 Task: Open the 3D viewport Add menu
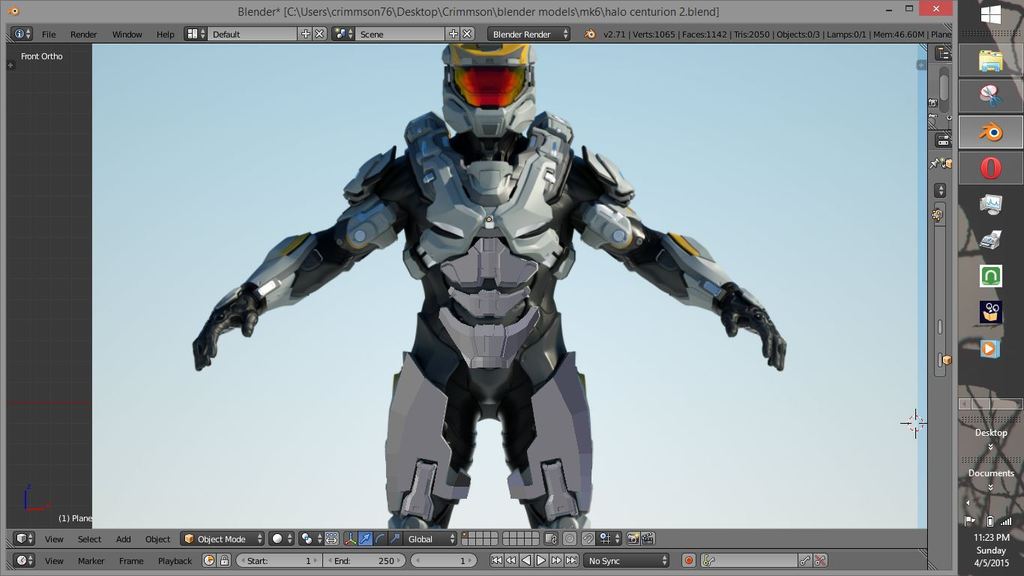pos(123,539)
